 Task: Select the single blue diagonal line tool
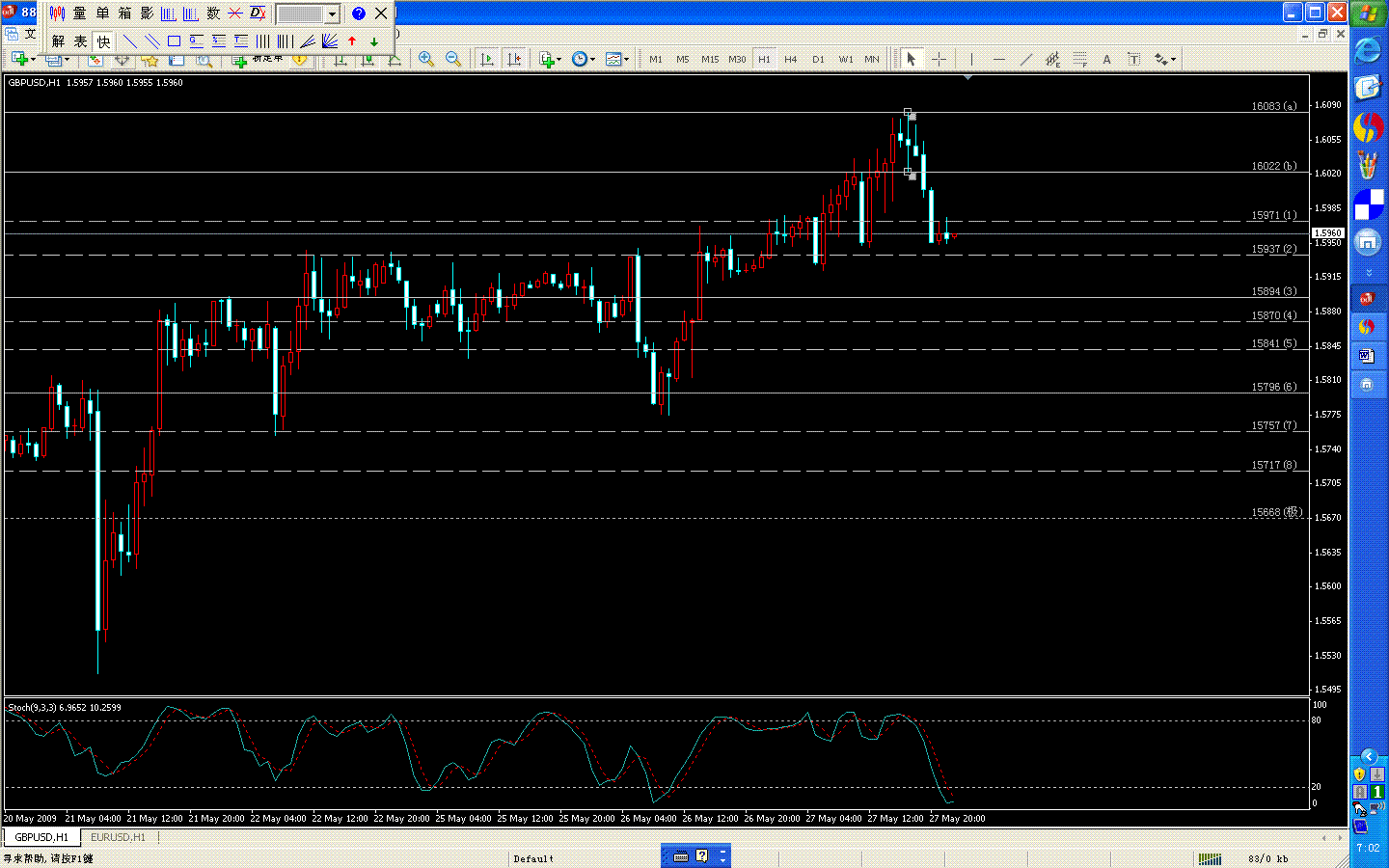coord(129,41)
